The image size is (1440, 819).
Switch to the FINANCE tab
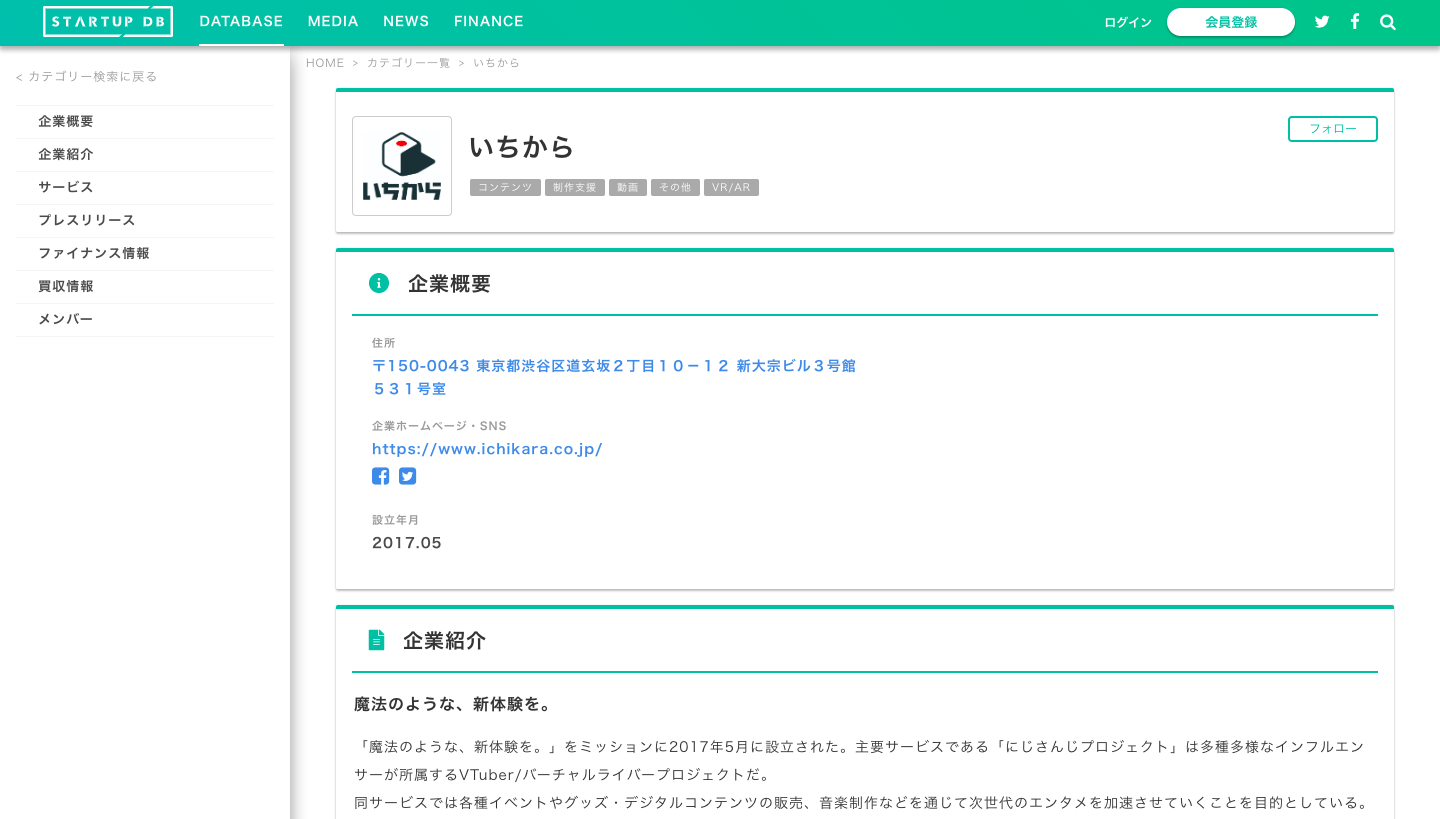[489, 21]
